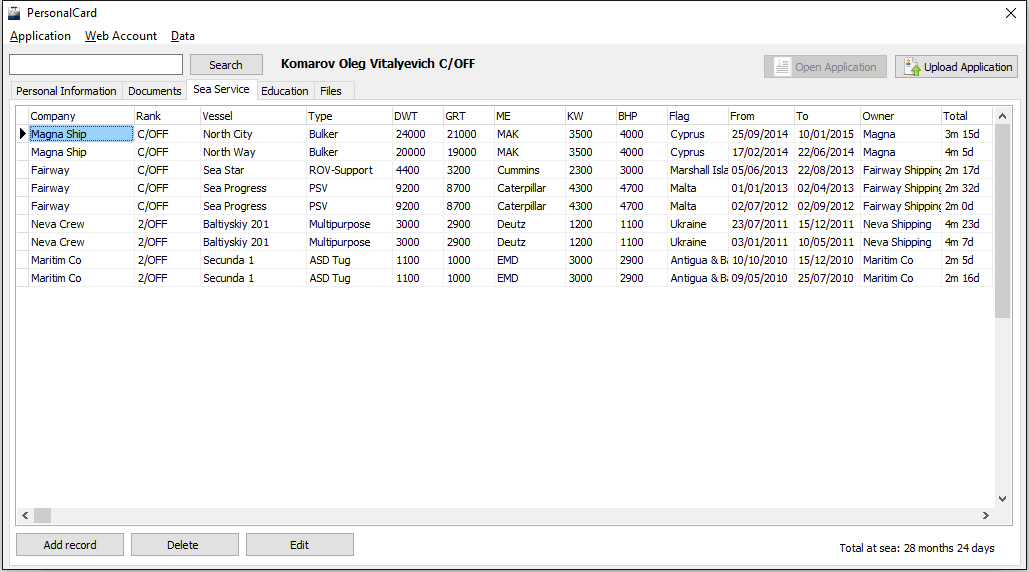1029x572 pixels.
Task: Click the search input field
Action: point(96,64)
